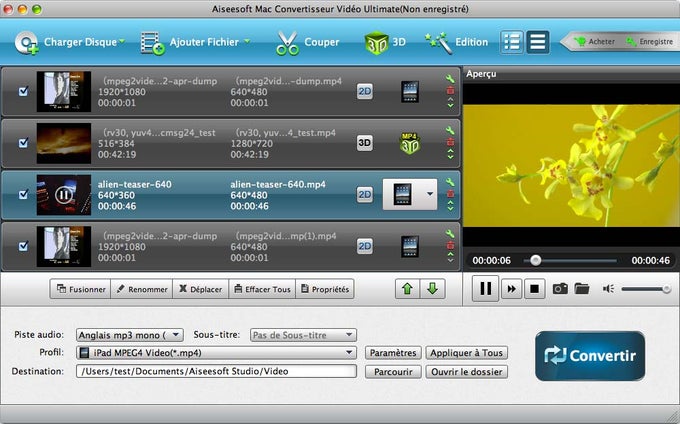Viewport: 680px width, 424px height.
Task: Click the Effacer Tous button
Action: tap(262, 289)
